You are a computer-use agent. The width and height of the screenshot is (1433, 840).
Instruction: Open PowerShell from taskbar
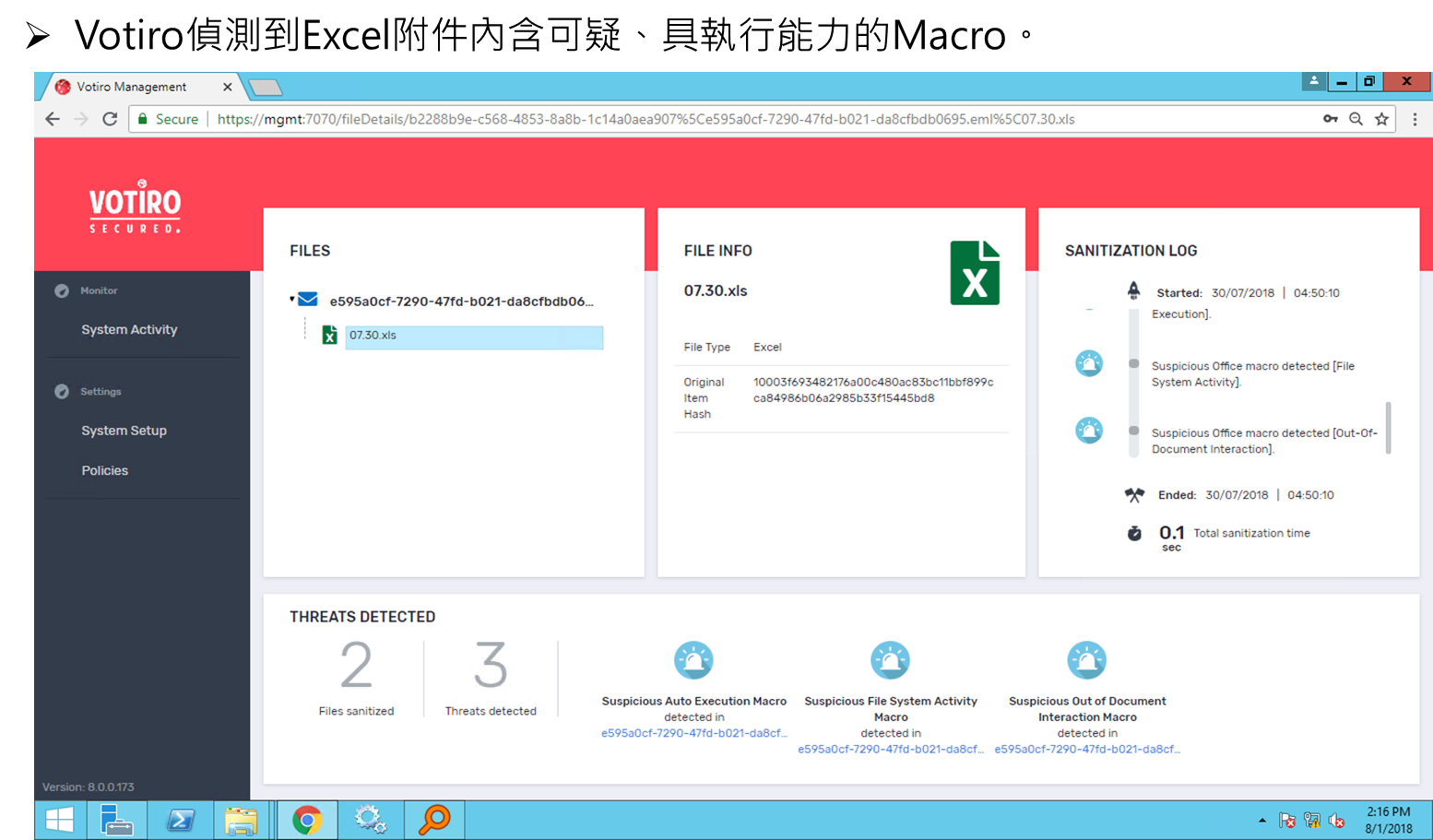tap(181, 820)
